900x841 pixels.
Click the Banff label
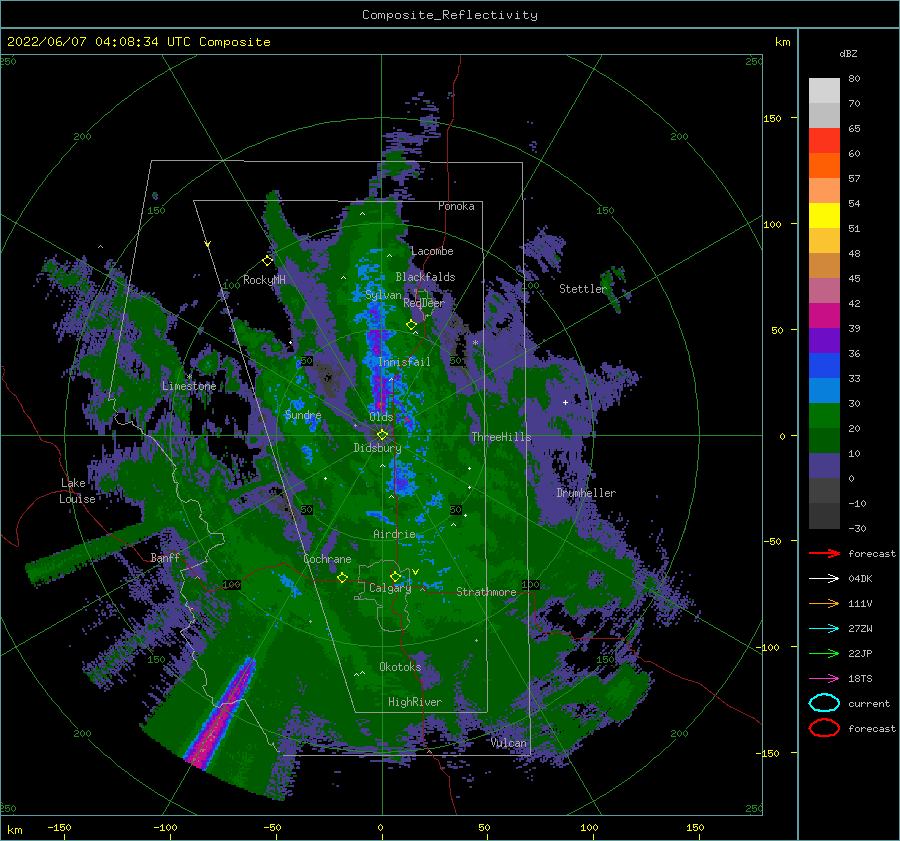(x=165, y=557)
